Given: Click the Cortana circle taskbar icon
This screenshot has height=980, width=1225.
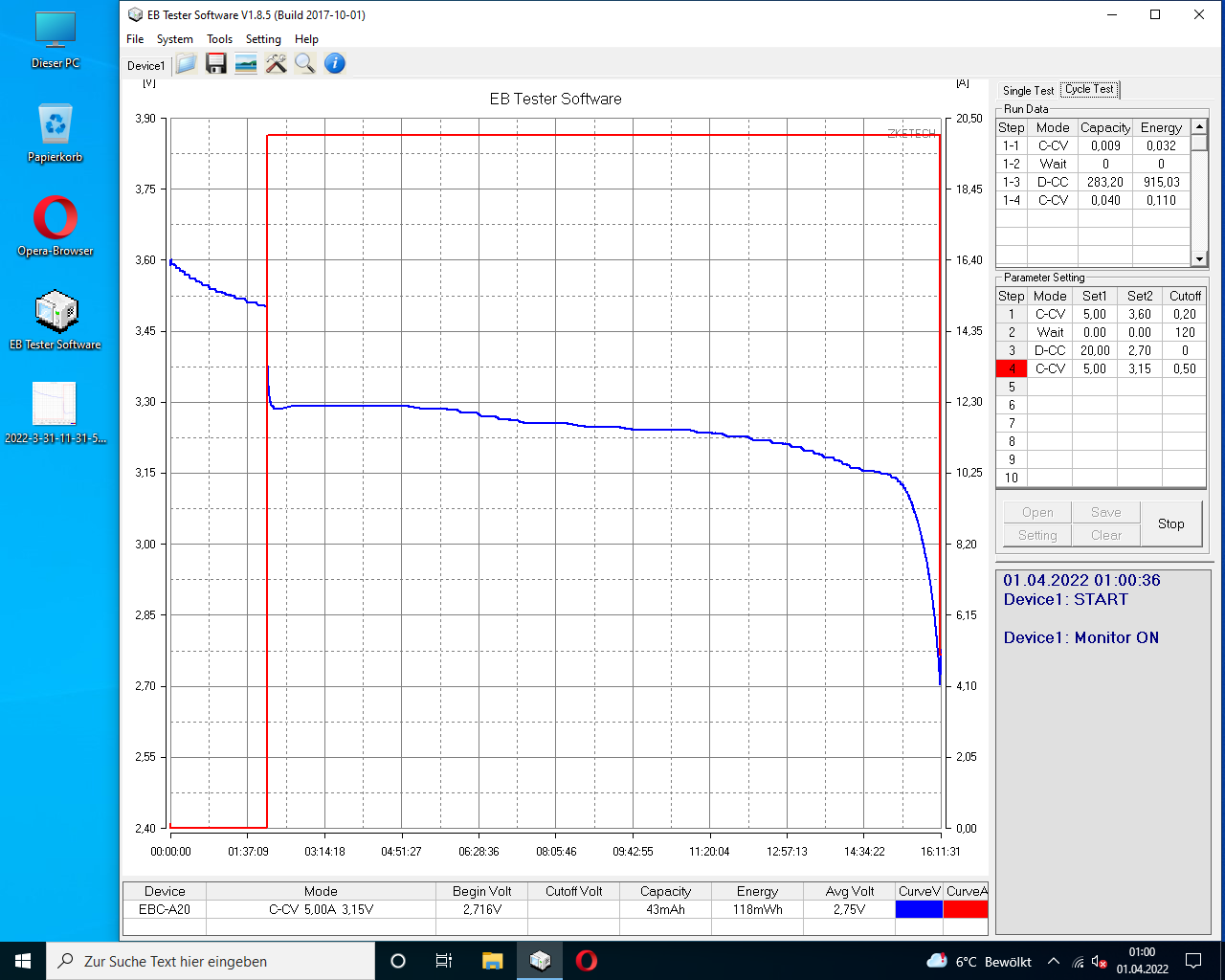Looking at the screenshot, I should click(398, 961).
